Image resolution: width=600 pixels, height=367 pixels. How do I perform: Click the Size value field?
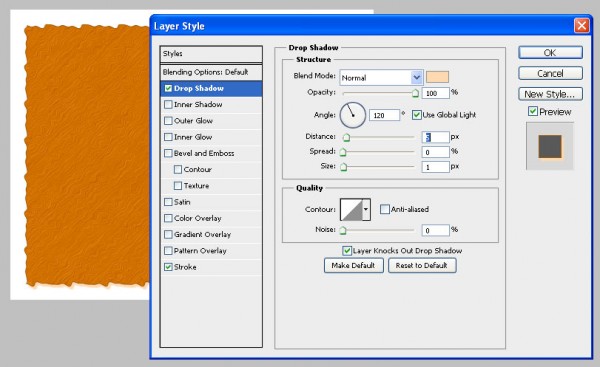point(435,167)
